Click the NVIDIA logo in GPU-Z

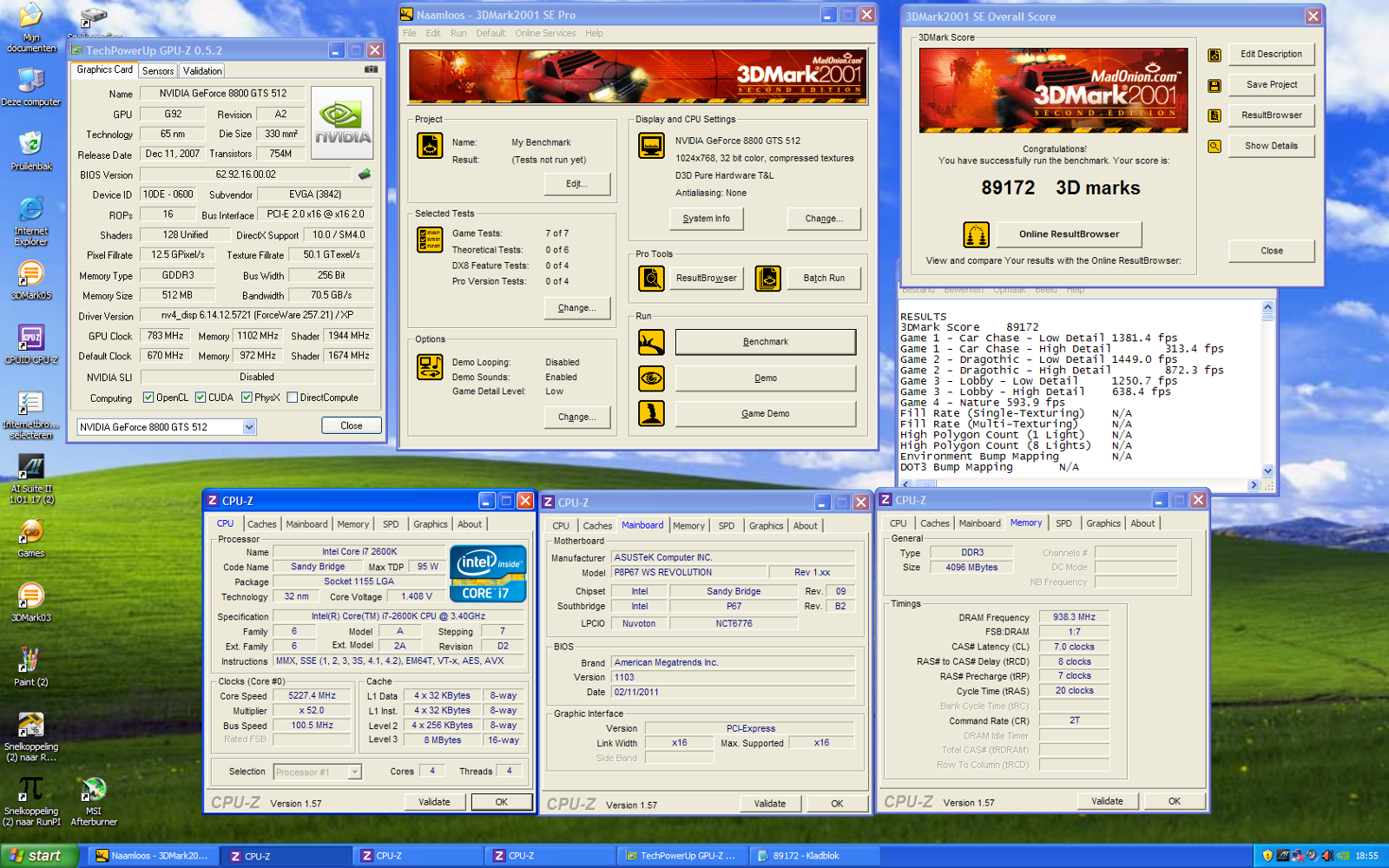pyautogui.click(x=342, y=122)
